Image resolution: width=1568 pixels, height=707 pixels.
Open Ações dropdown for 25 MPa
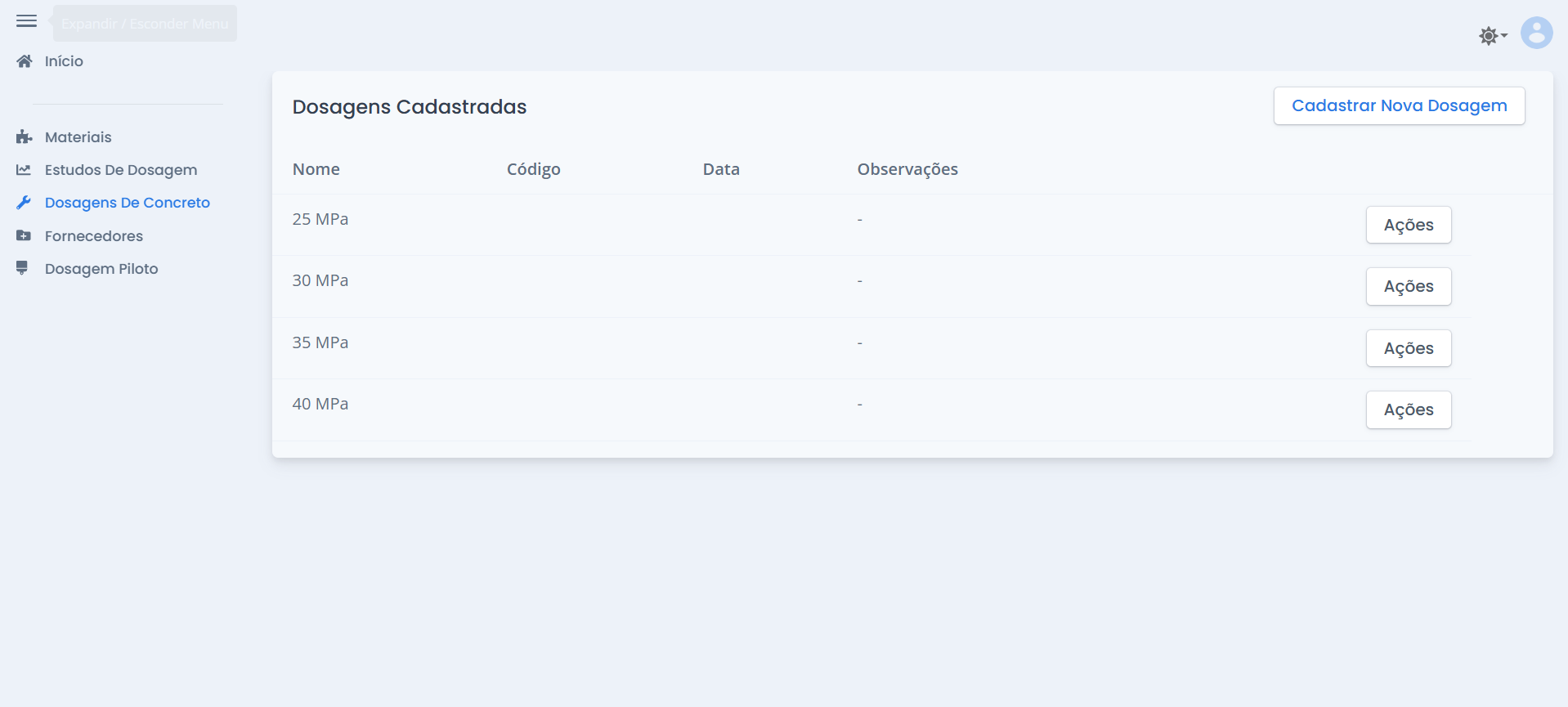[1408, 225]
